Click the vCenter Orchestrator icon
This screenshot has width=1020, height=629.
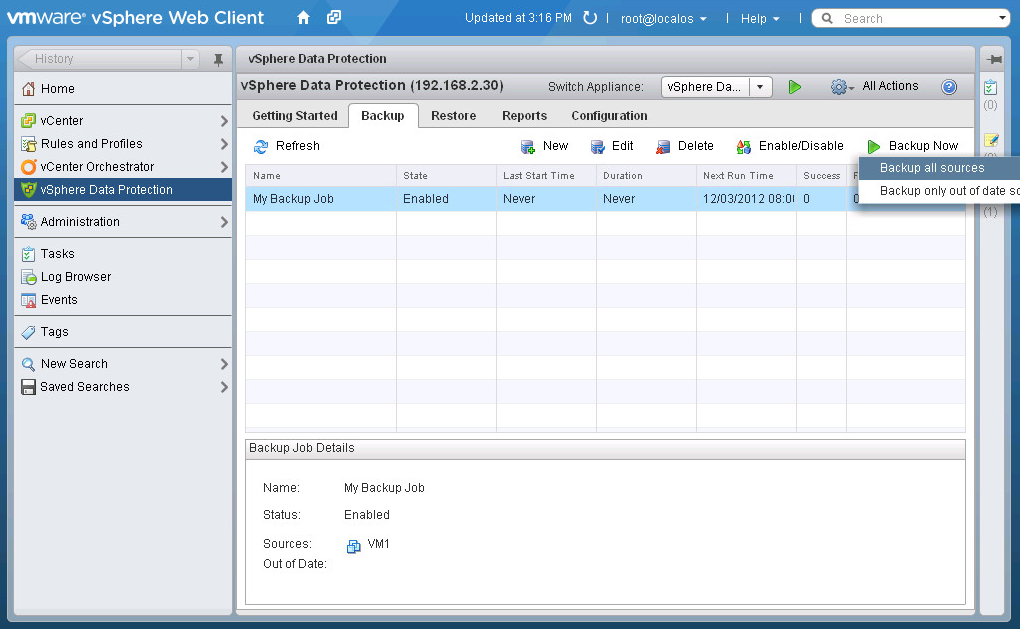click(x=28, y=167)
